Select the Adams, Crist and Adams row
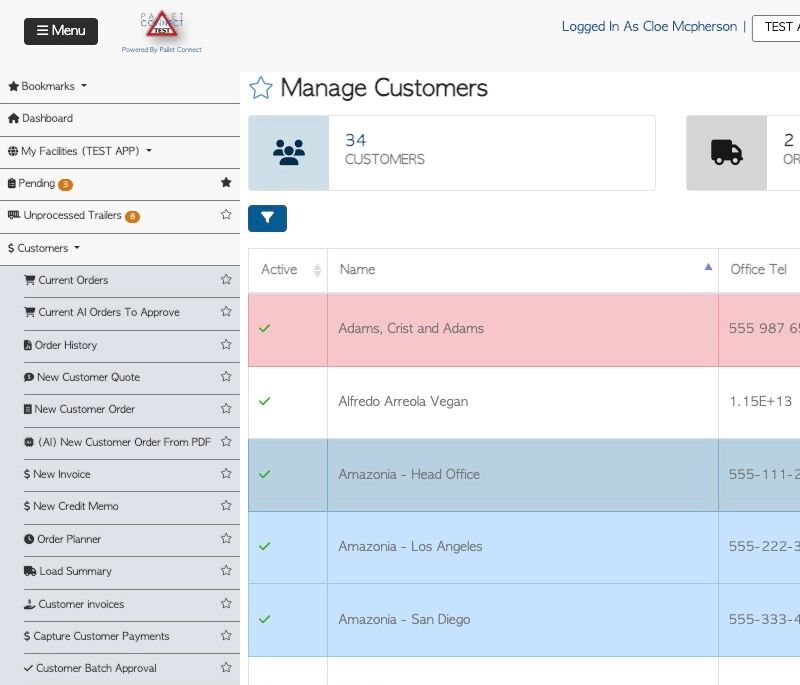Viewport: 800px width, 685px height. pyautogui.click(x=524, y=329)
